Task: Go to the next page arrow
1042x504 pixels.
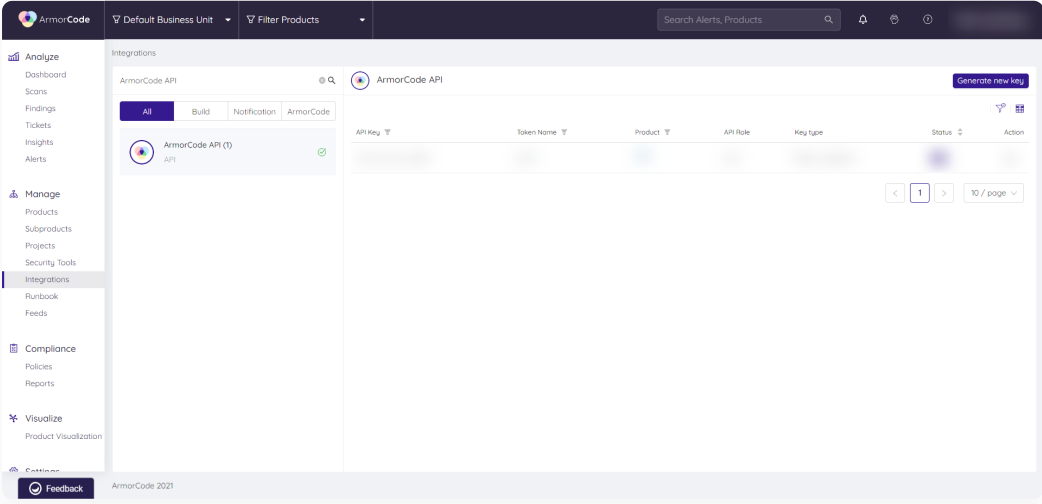Action: (944, 193)
